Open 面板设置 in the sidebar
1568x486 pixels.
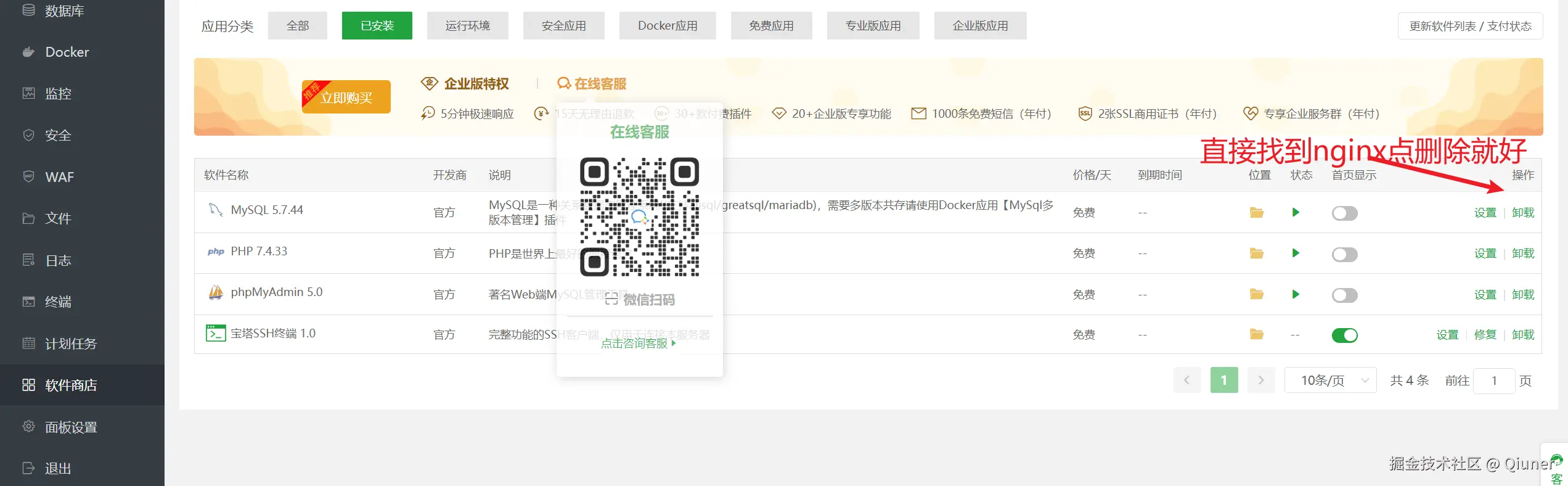[82, 427]
